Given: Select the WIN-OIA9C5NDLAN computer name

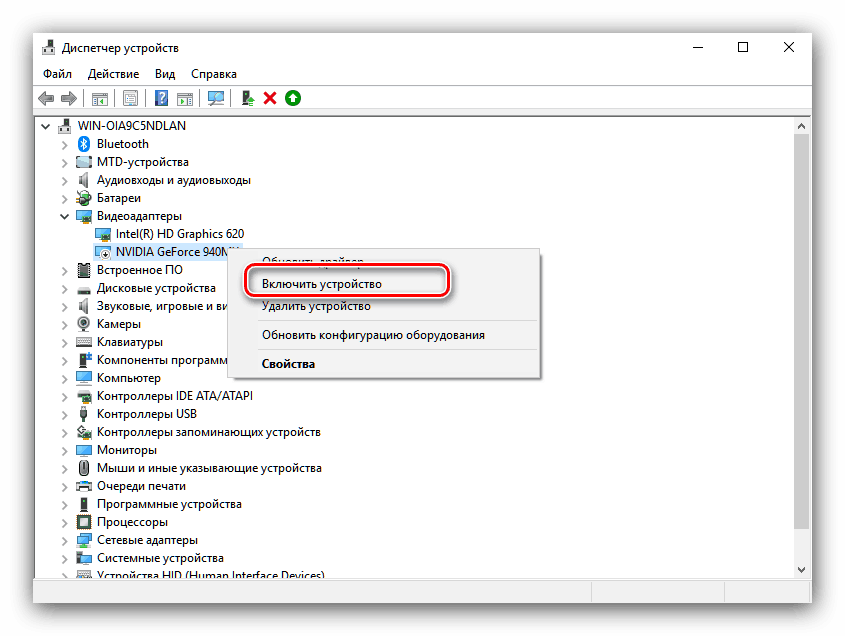Looking at the screenshot, I should point(131,126).
